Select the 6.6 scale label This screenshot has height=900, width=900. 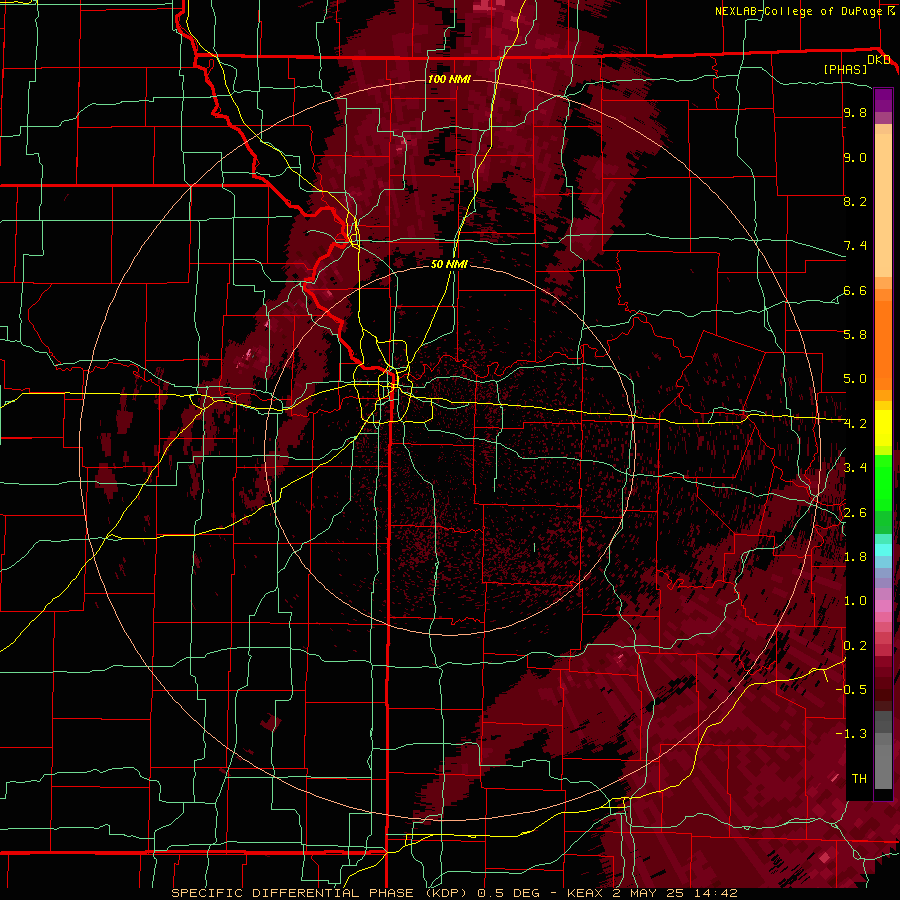click(x=855, y=290)
